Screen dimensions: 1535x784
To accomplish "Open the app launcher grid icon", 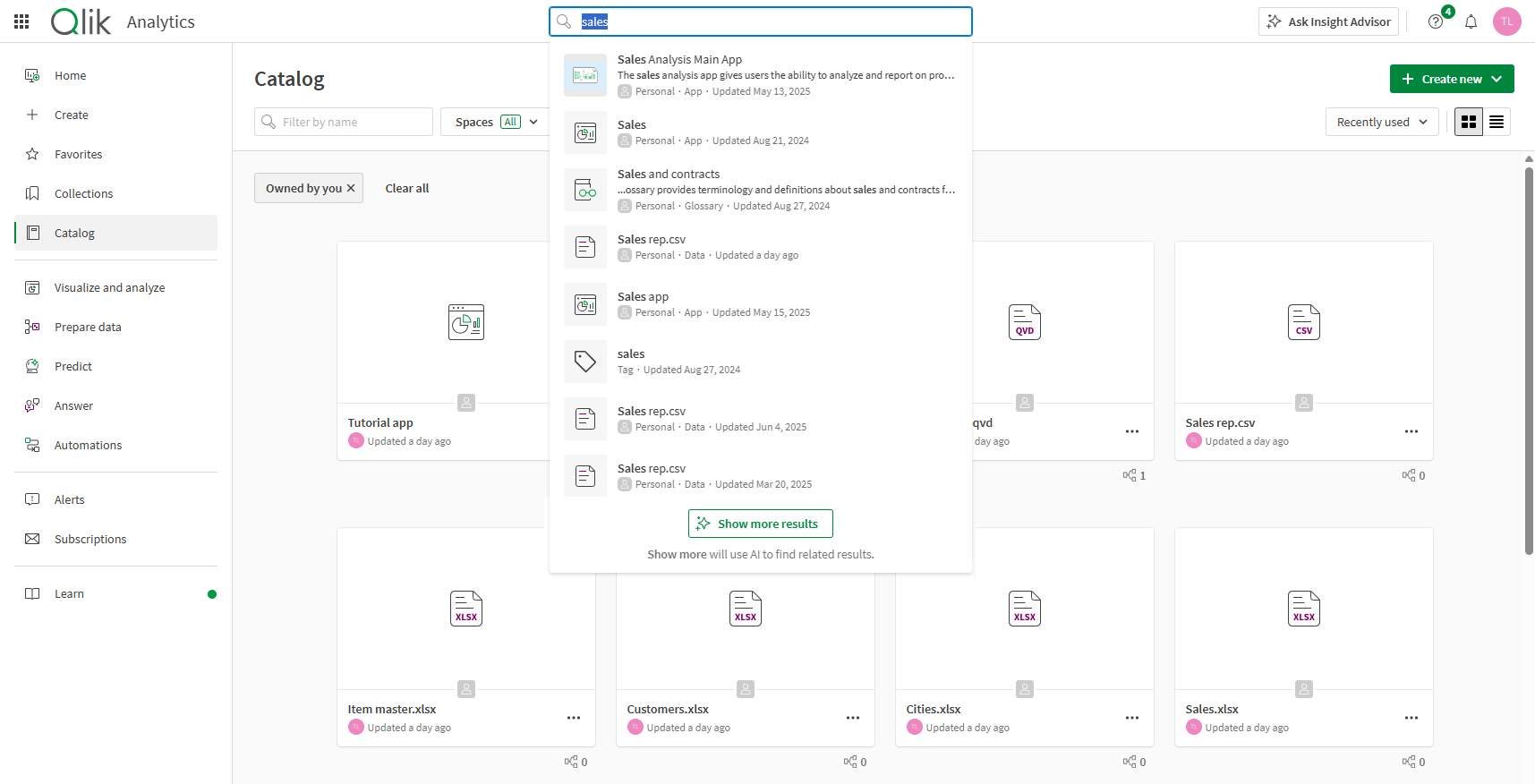I will (21, 21).
